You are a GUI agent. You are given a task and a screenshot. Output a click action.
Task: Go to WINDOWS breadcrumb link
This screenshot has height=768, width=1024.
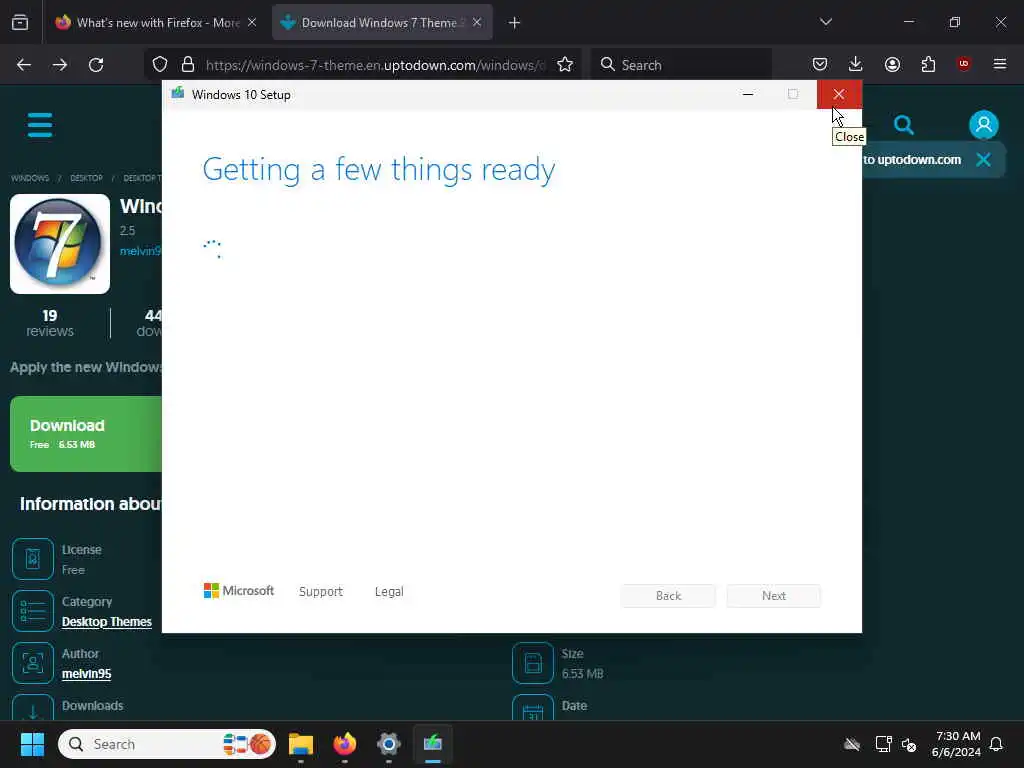coord(30,178)
